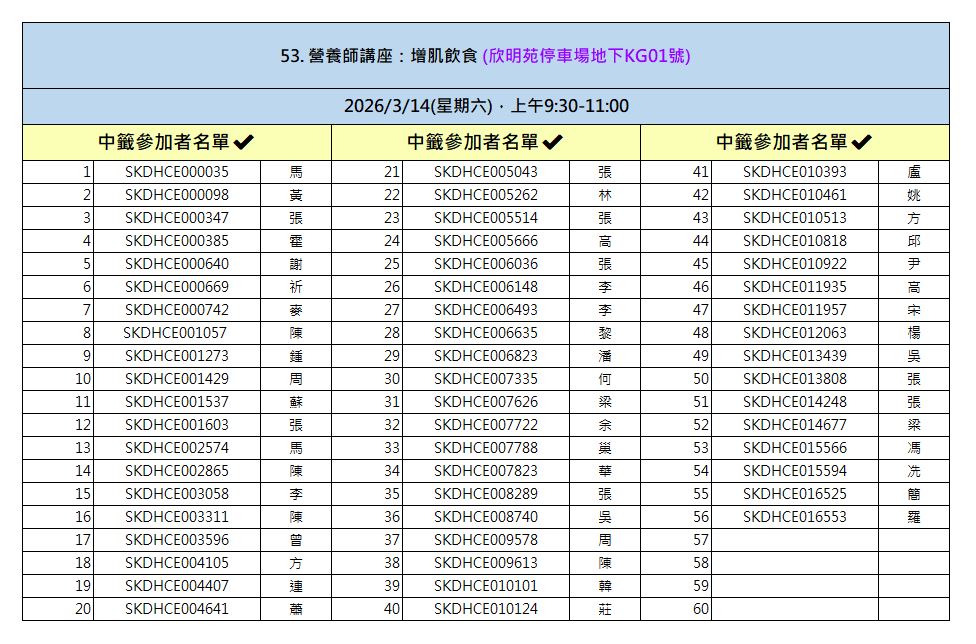Image resolution: width=976 pixels, height=644 pixels.
Task: Click participant ID SKDHCE001057
Action: click(176, 333)
